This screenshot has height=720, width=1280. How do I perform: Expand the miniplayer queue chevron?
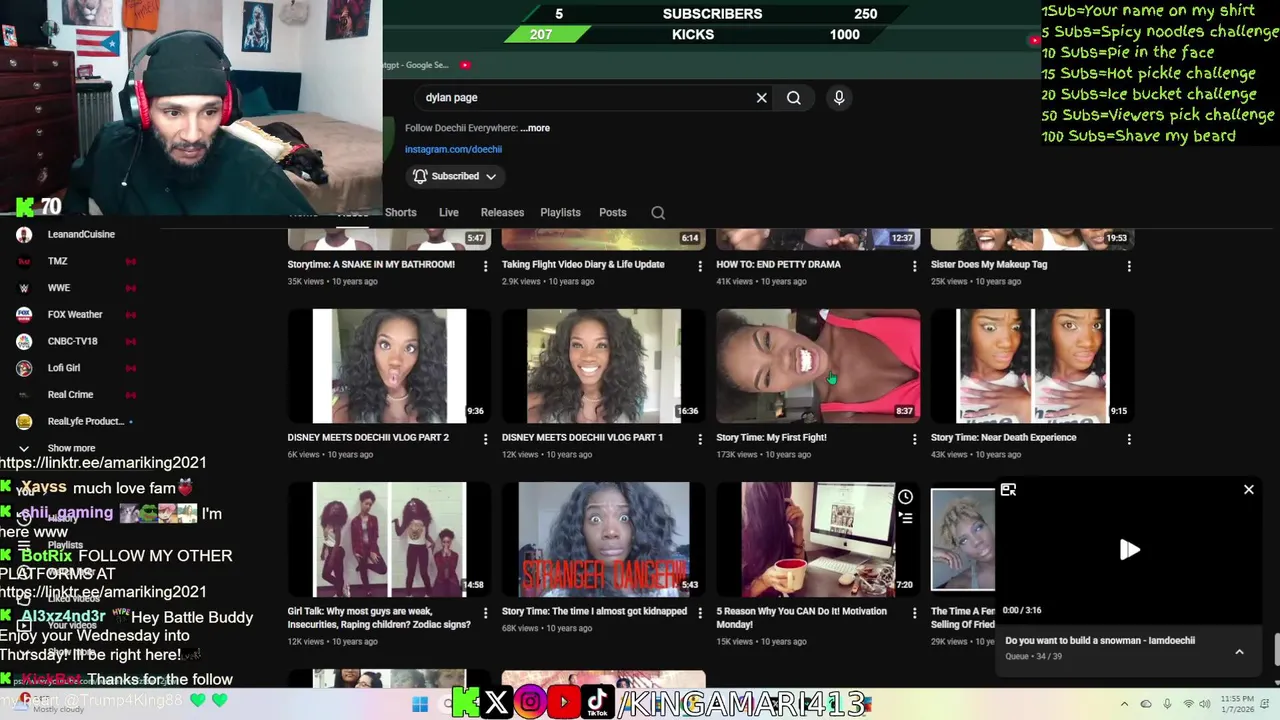1239,652
